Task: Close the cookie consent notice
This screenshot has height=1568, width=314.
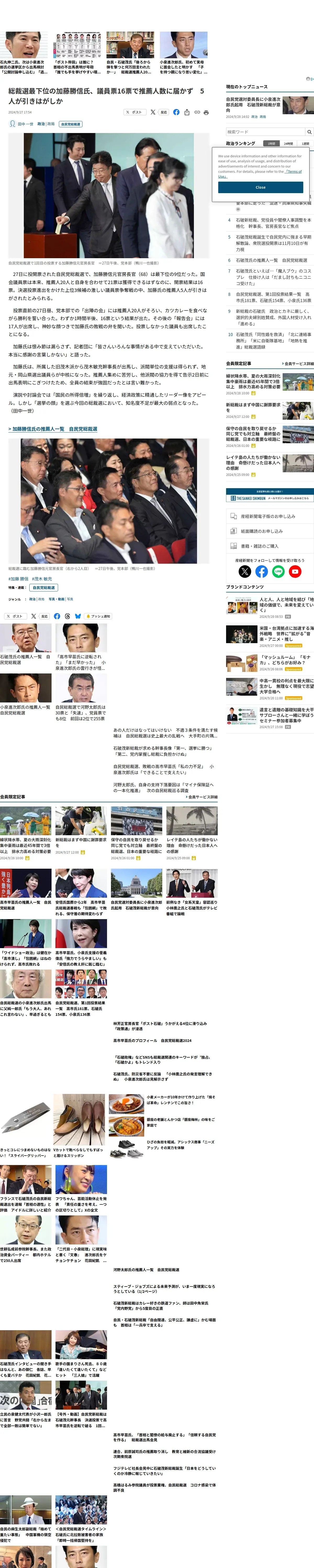Action: [x=260, y=187]
